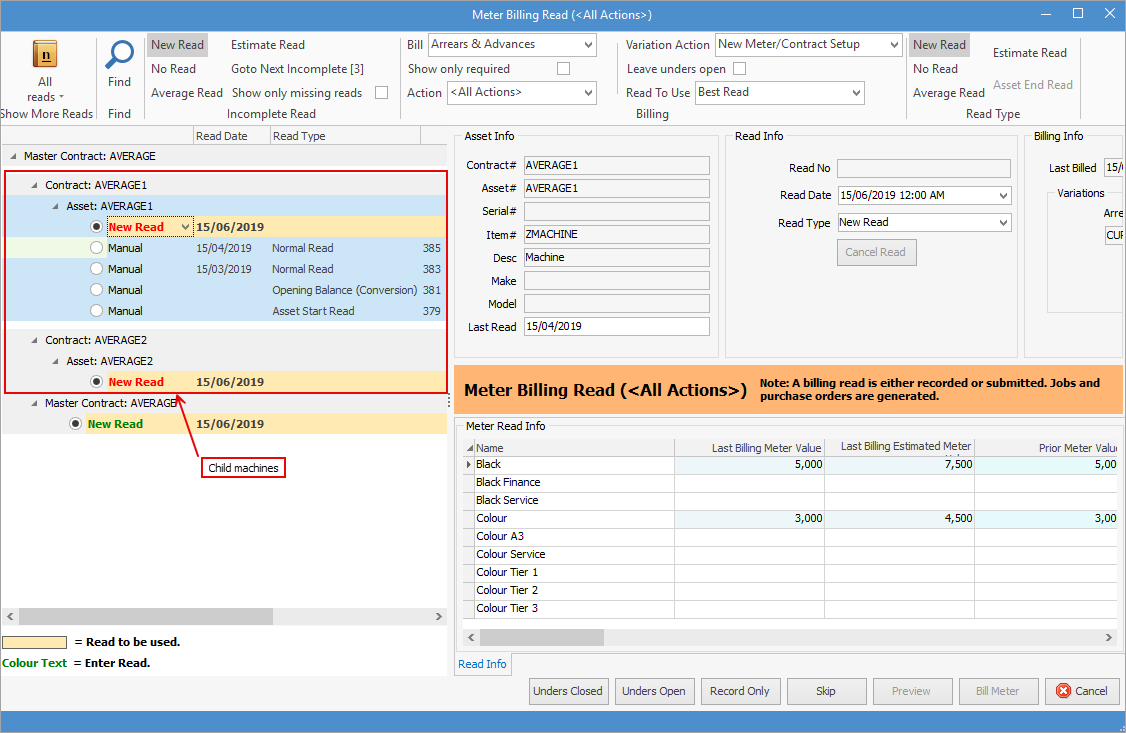Viewport: 1126px width, 733px height.
Task: Select Estimate Read in Incomplete Read group
Action: coord(268,45)
